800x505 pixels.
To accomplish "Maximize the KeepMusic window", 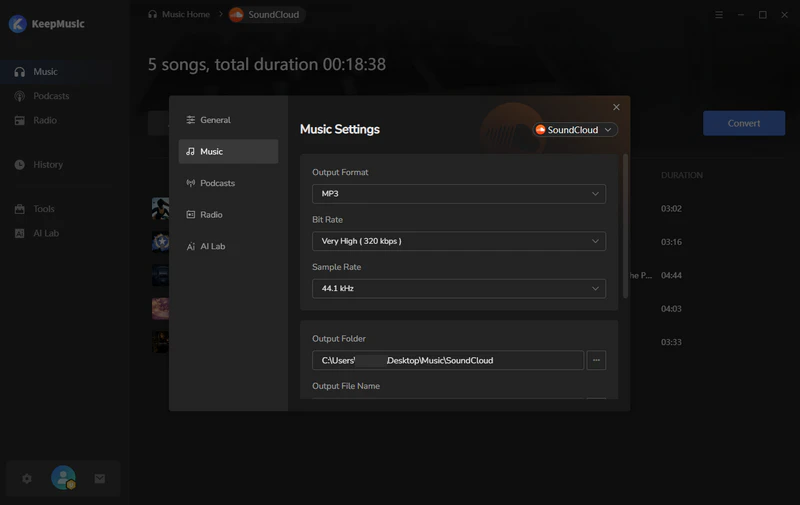I will pos(763,15).
